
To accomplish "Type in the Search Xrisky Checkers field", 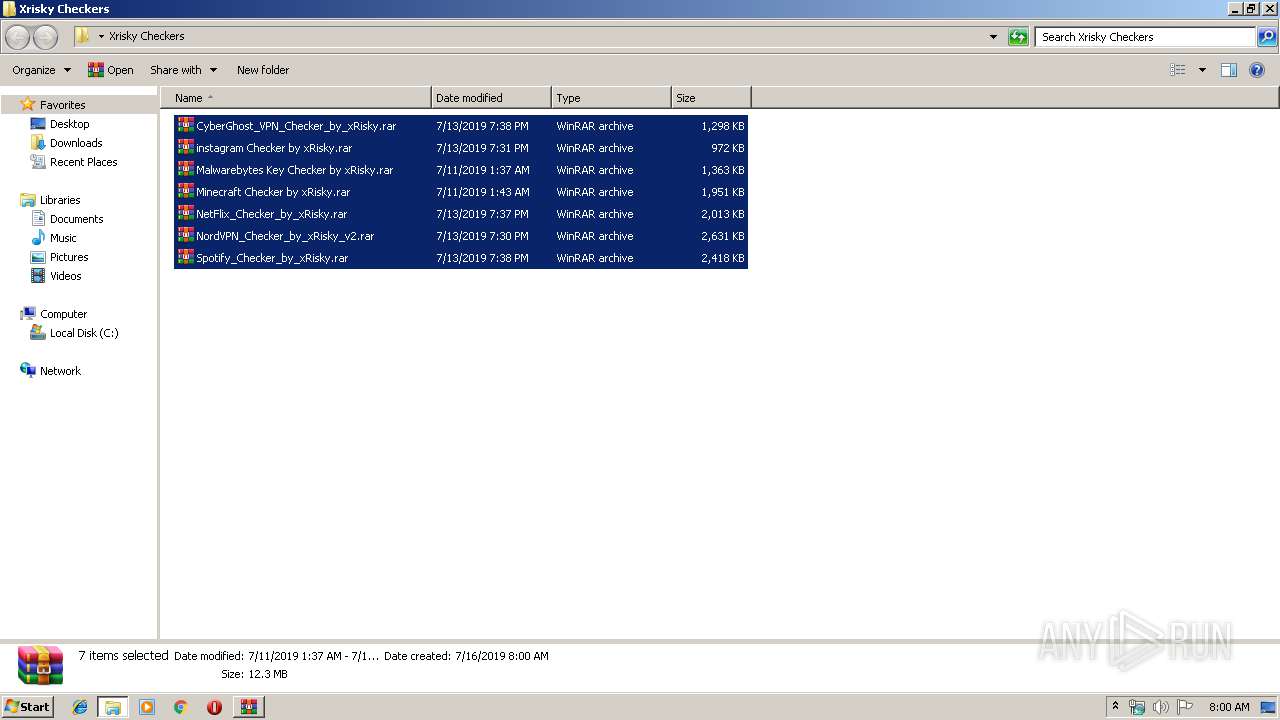I will pyautogui.click(x=1145, y=37).
